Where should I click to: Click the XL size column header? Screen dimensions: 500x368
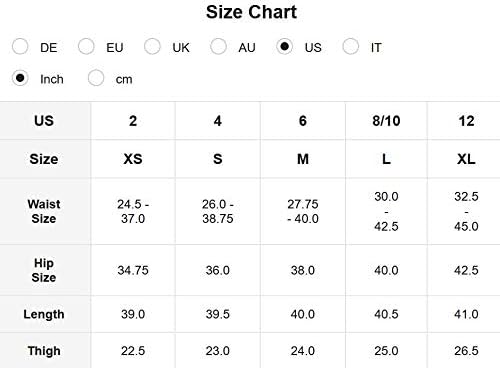[x=466, y=159]
